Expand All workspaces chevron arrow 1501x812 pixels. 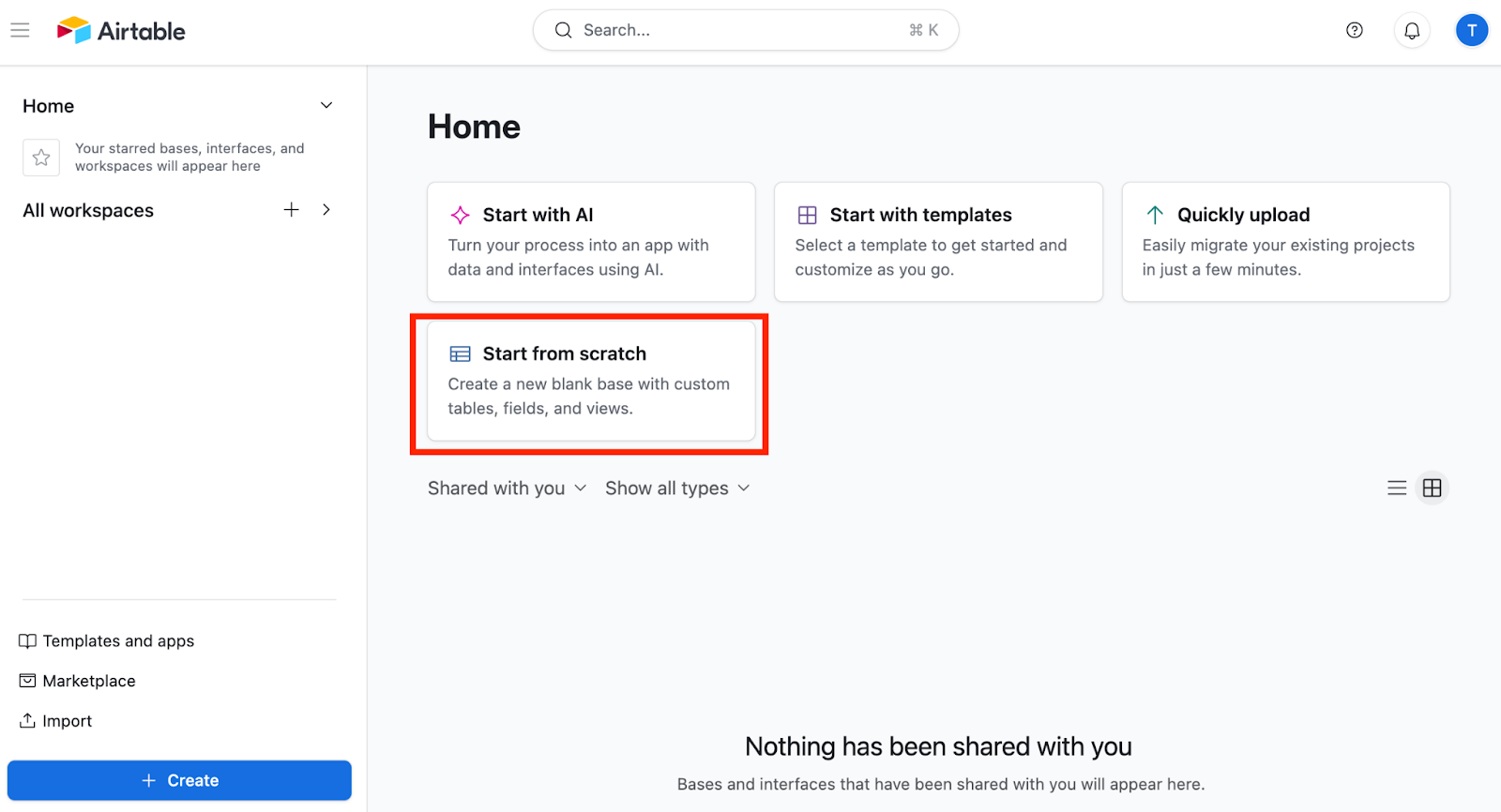[326, 210]
